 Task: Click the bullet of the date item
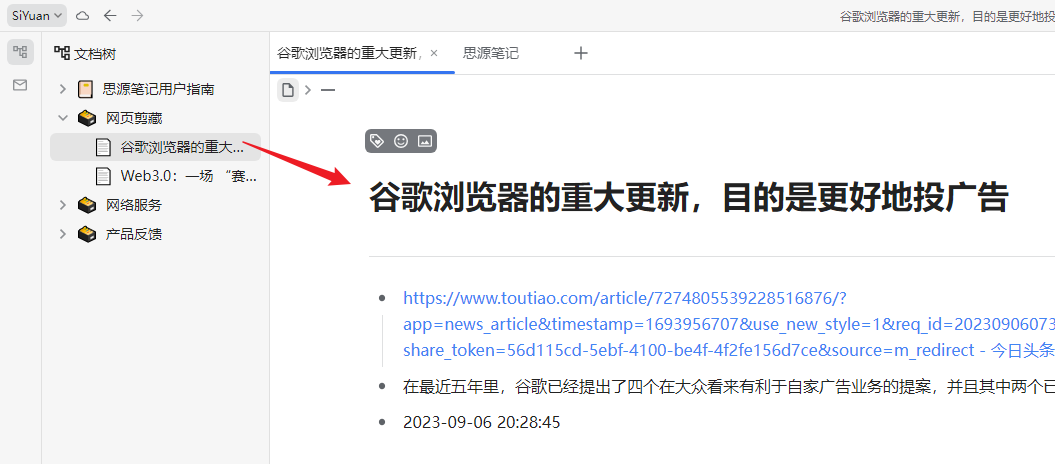(x=383, y=422)
